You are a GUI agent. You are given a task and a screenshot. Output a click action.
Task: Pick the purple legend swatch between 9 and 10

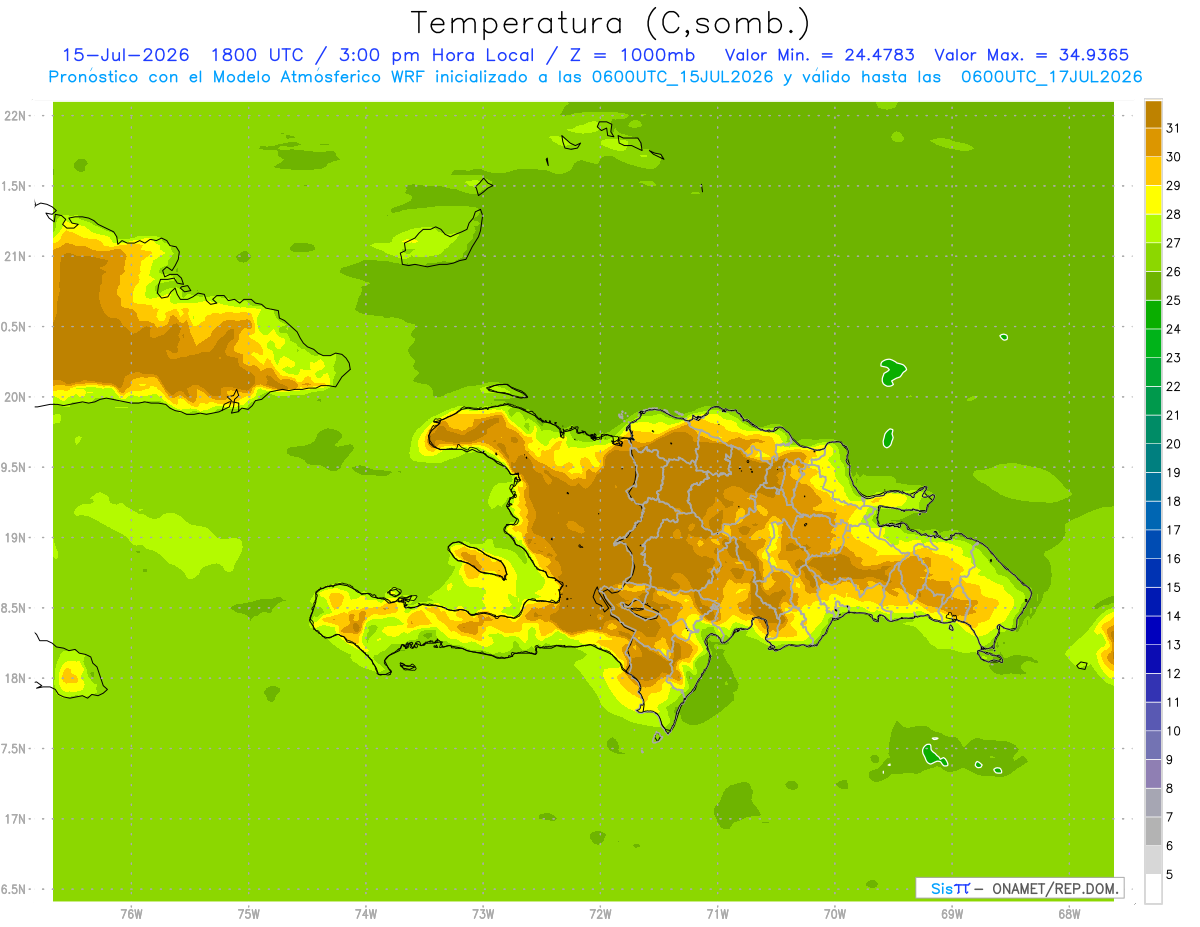click(x=1153, y=744)
